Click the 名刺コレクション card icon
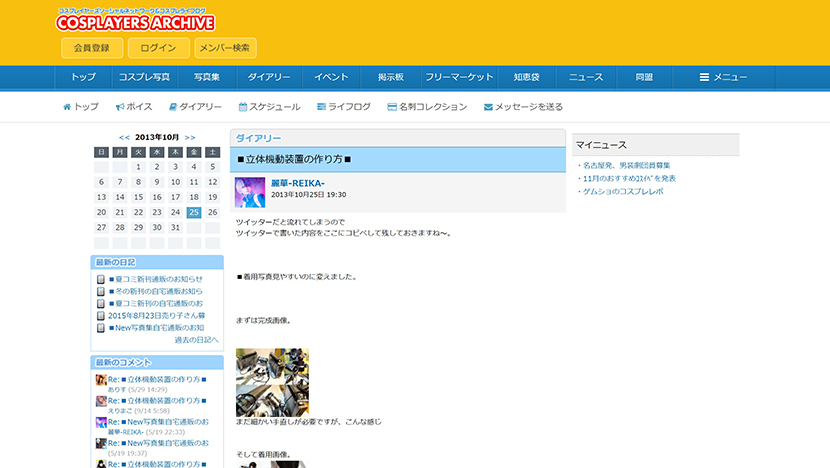The image size is (830, 468). tap(391, 107)
